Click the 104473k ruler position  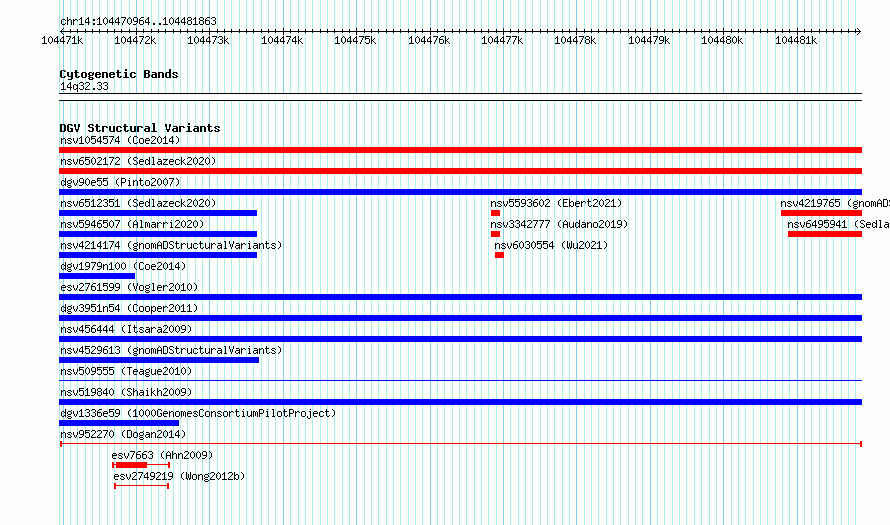(x=208, y=40)
